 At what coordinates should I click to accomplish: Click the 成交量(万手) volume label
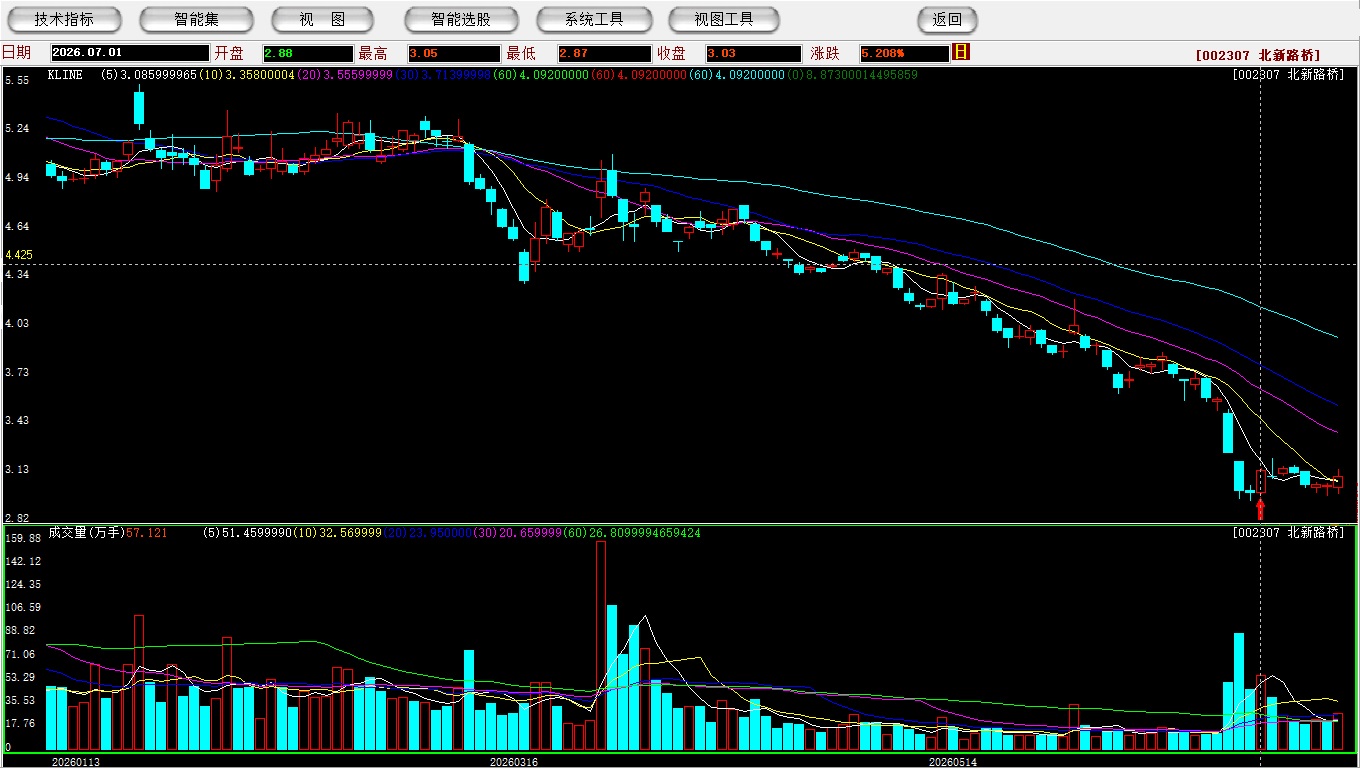tap(86, 533)
